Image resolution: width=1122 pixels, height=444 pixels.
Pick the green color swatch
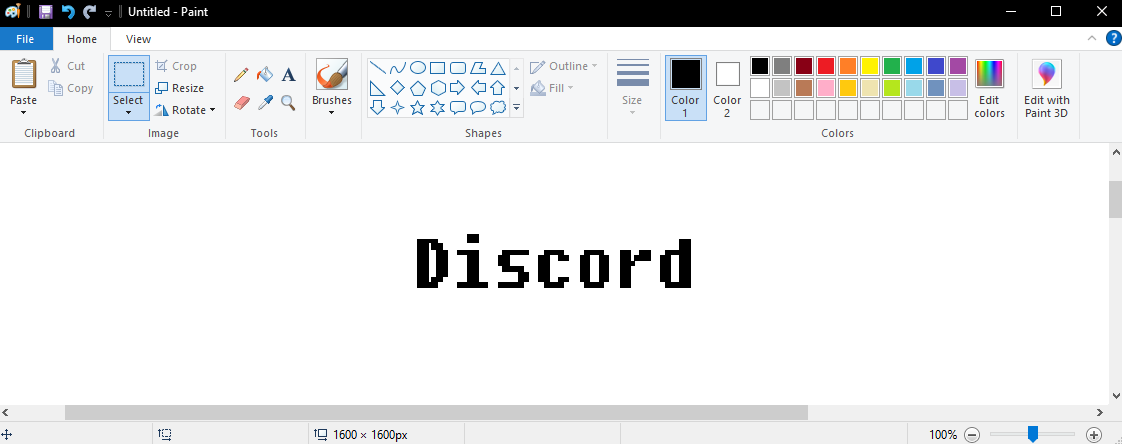(892, 67)
